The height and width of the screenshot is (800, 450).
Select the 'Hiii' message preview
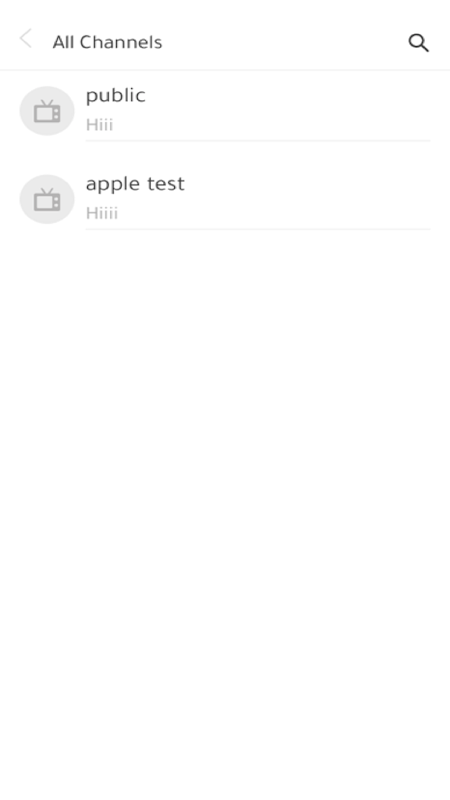point(99,124)
